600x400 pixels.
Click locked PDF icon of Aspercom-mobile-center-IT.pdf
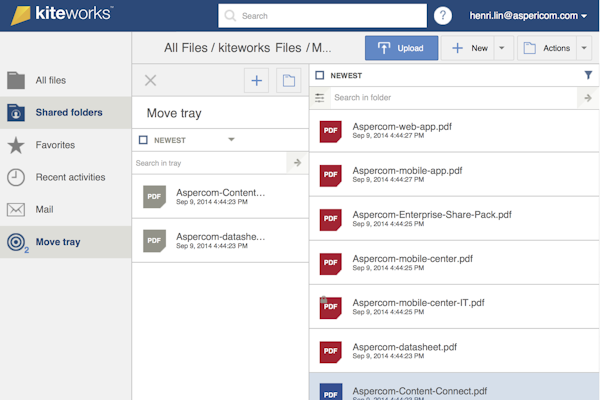tap(331, 307)
